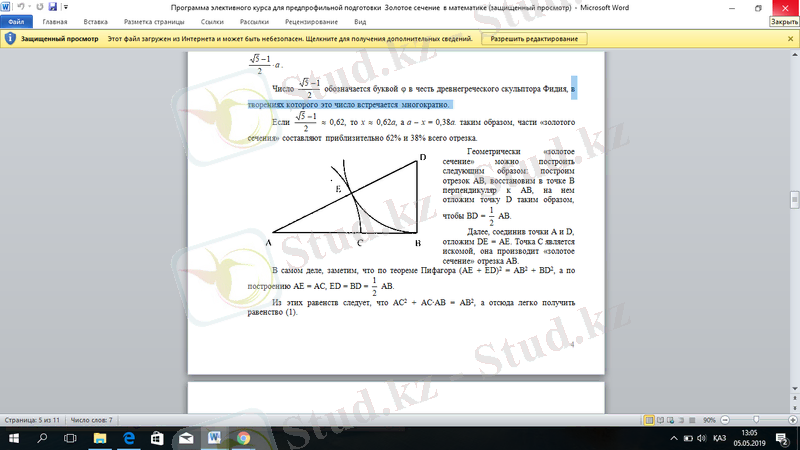Open Google Chrome from the taskbar
The width and height of the screenshot is (800, 450).
(x=243, y=438)
